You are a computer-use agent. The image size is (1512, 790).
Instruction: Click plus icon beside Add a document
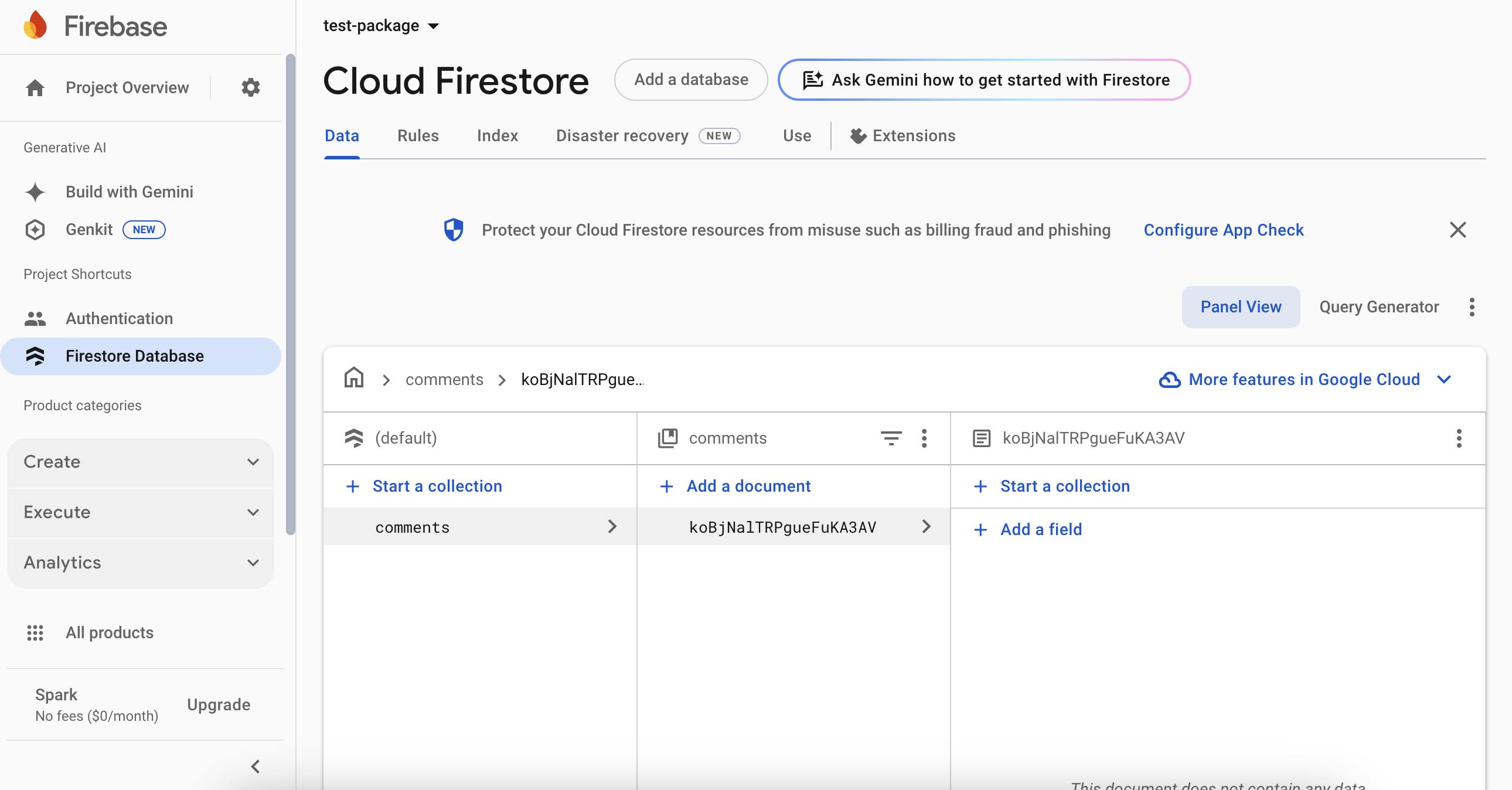click(666, 486)
